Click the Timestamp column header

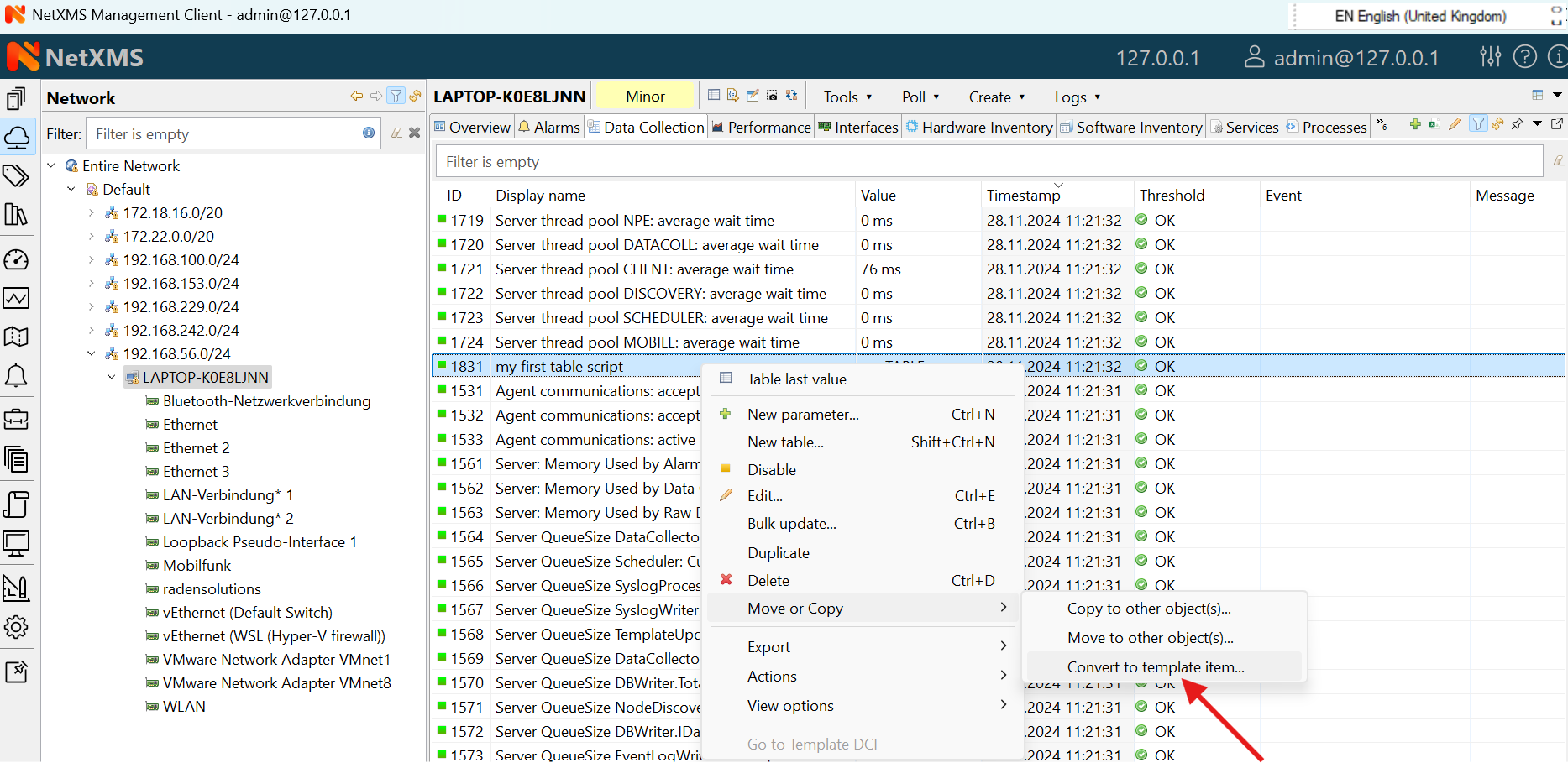click(x=1023, y=196)
